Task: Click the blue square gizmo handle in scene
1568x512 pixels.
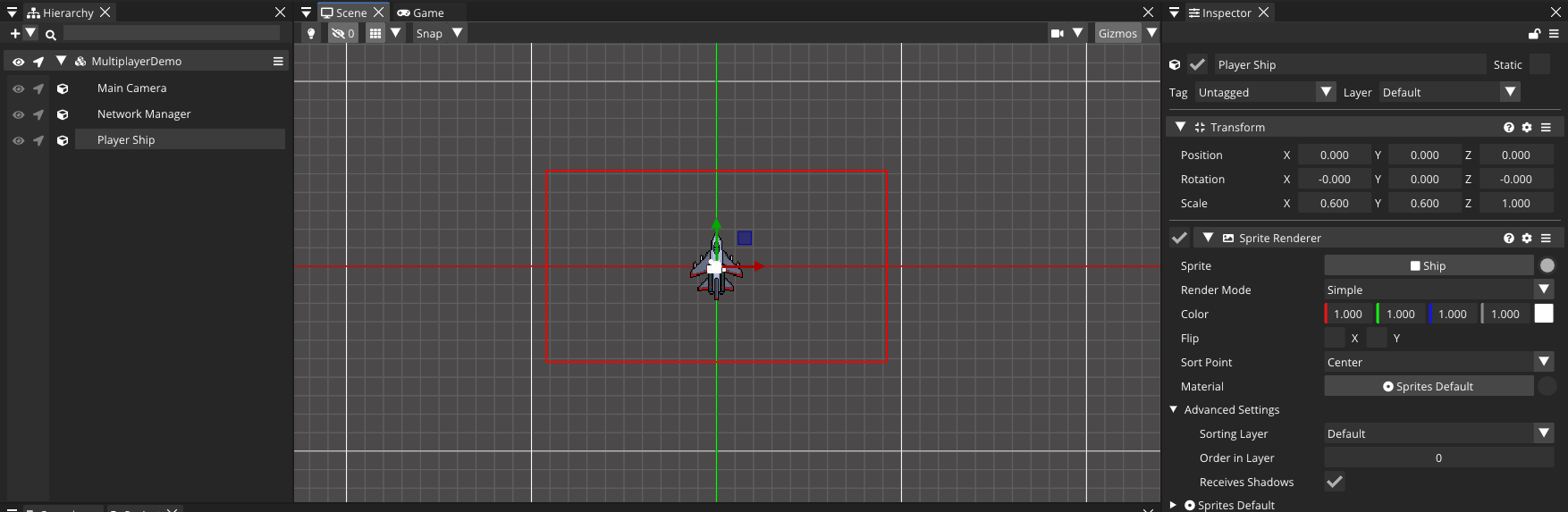Action: pos(745,238)
